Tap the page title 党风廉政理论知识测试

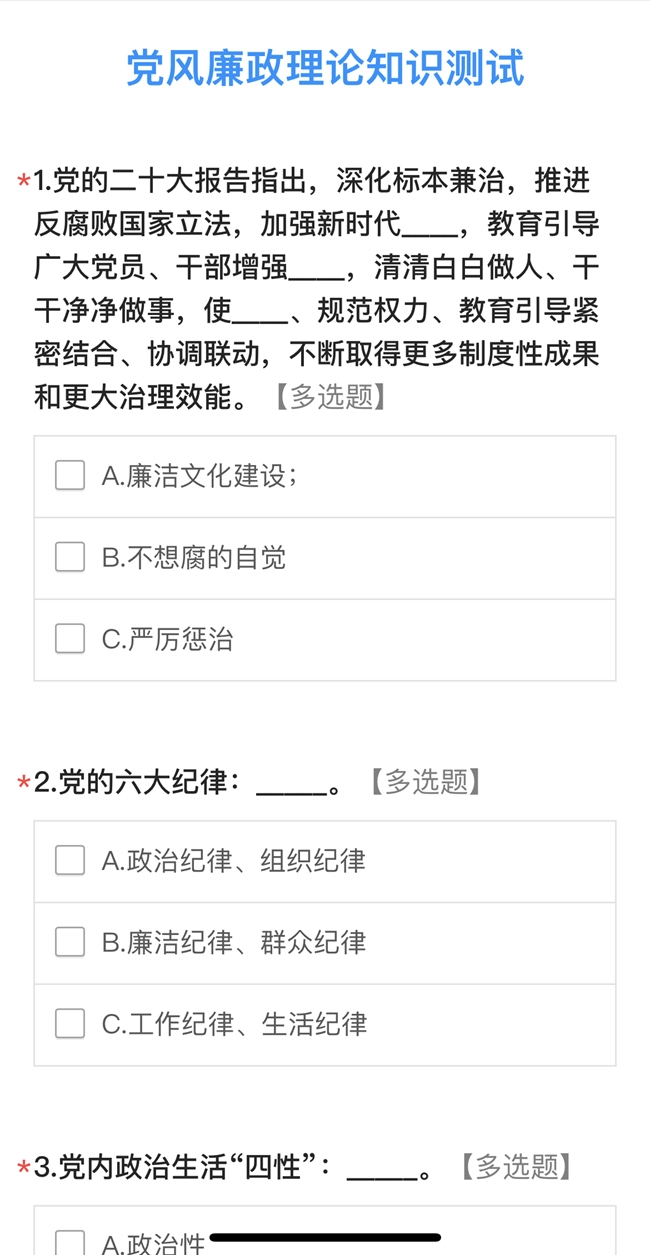tap(325, 69)
